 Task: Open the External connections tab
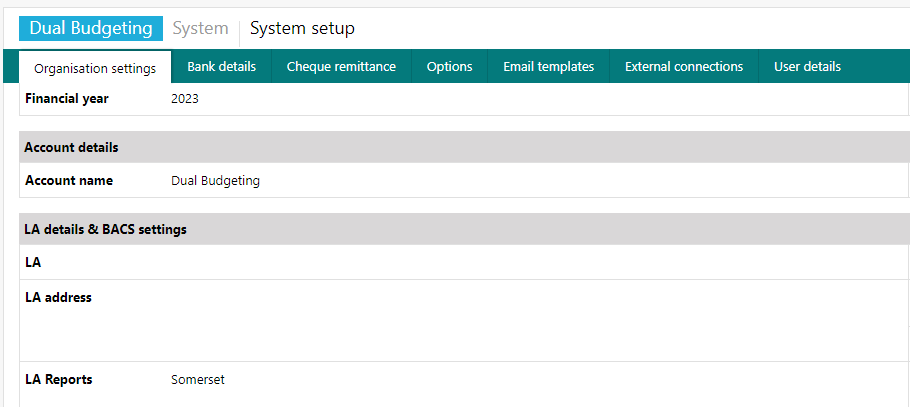(683, 67)
